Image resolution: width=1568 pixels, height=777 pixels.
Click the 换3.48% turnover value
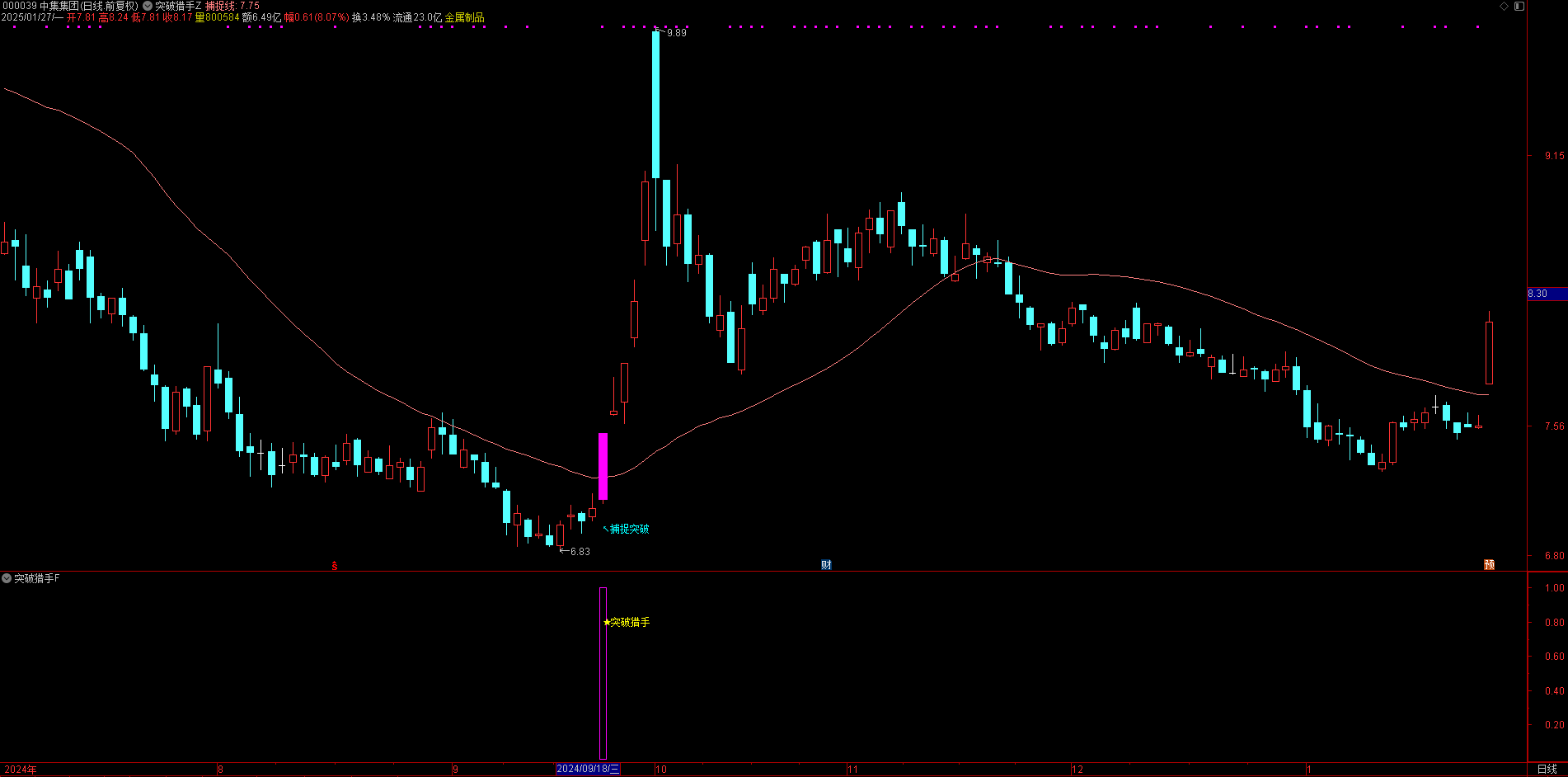pyautogui.click(x=371, y=17)
